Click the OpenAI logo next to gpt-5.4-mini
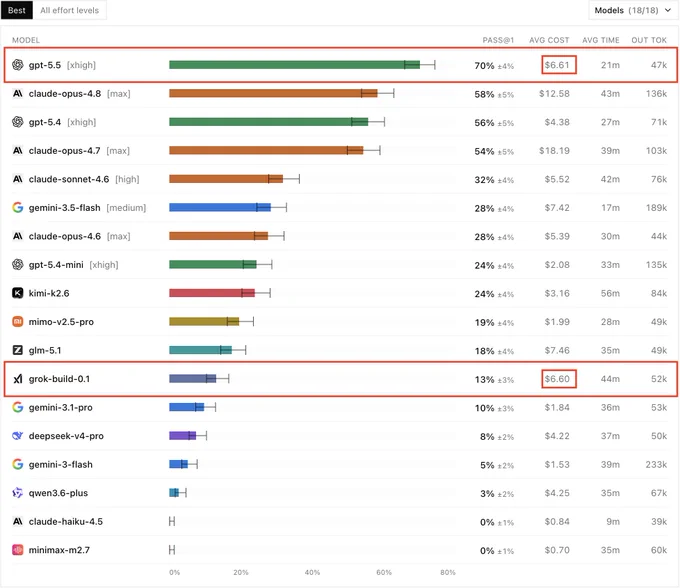680x588 pixels. point(17,265)
